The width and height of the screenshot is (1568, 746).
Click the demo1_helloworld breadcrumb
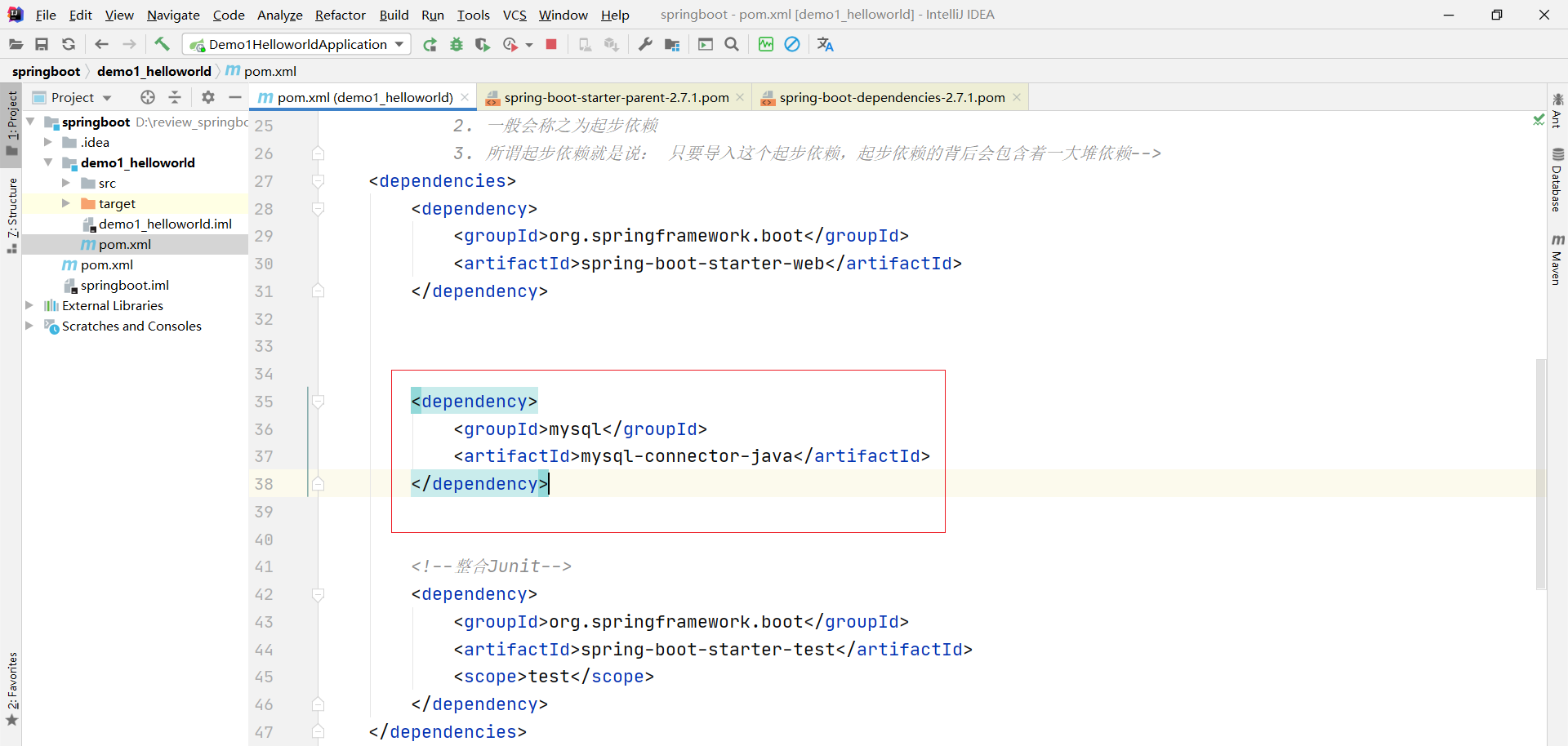click(x=154, y=71)
